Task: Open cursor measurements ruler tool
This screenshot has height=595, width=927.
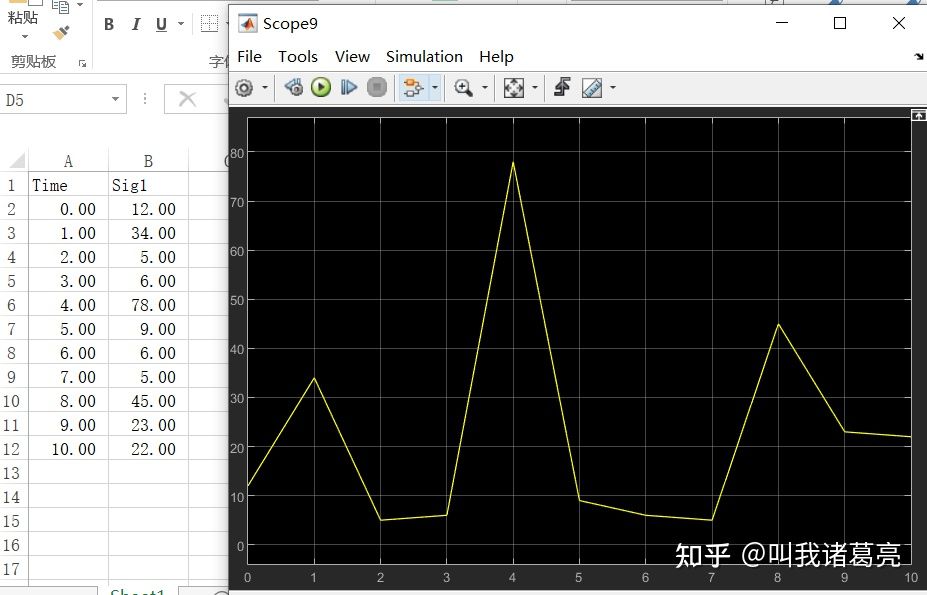Action: [x=591, y=87]
